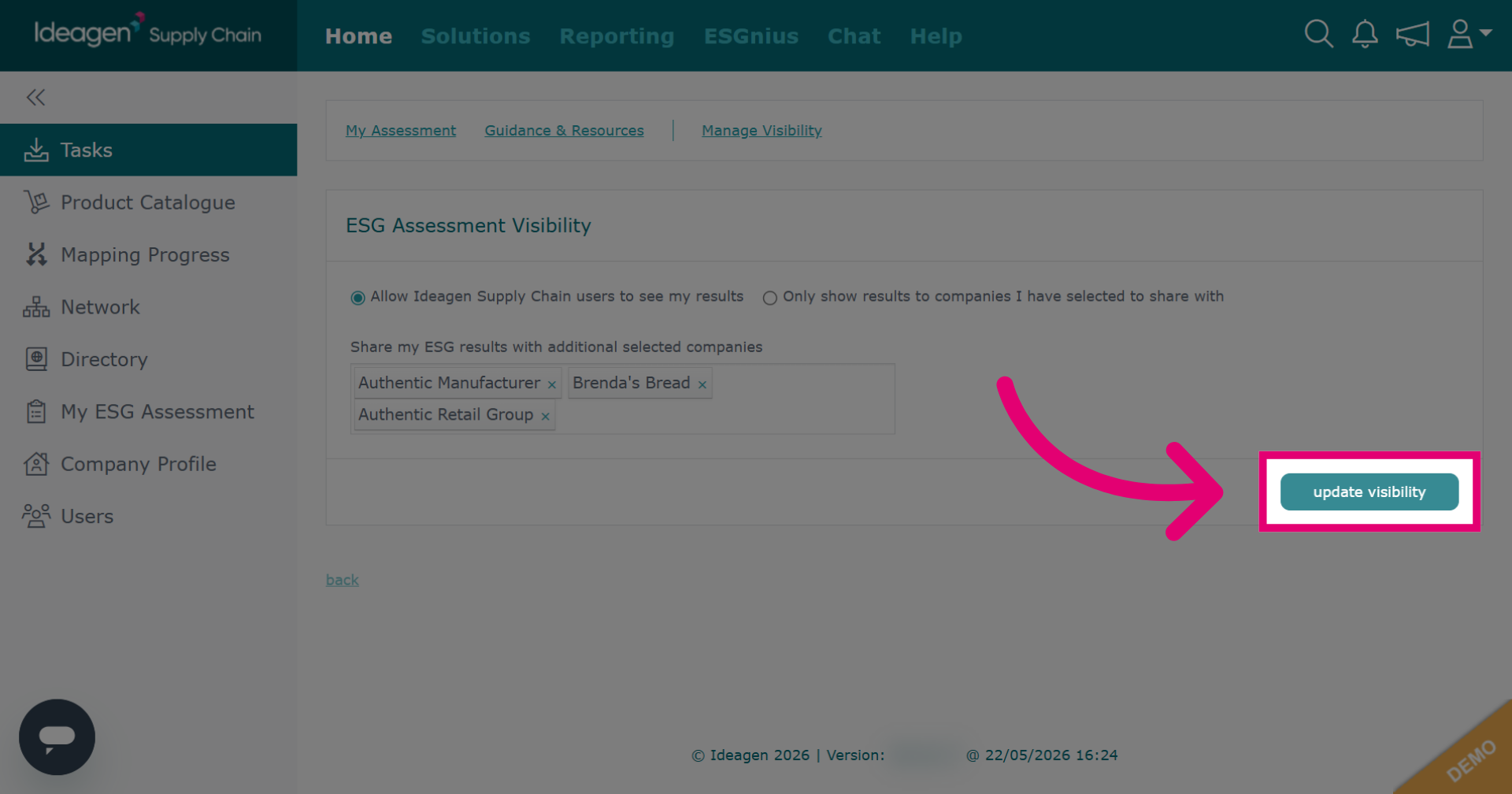Click the Brenda's Bread company tag text
This screenshot has width=1512, height=794.
coord(632,383)
